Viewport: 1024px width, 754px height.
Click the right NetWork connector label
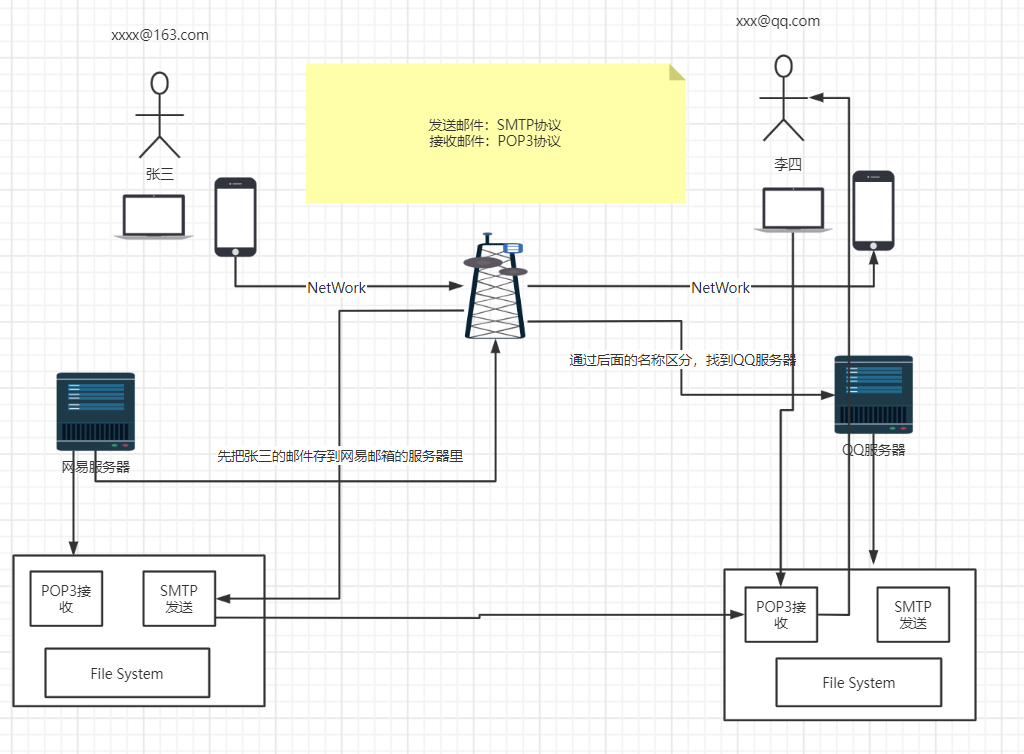coord(720,287)
